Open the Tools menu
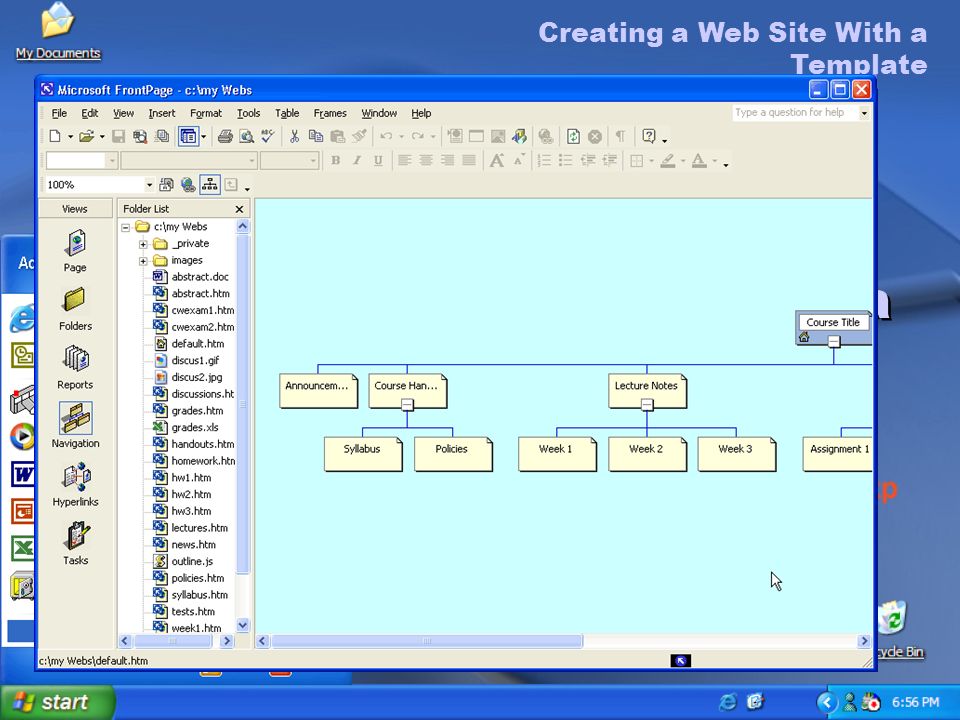 coord(248,113)
